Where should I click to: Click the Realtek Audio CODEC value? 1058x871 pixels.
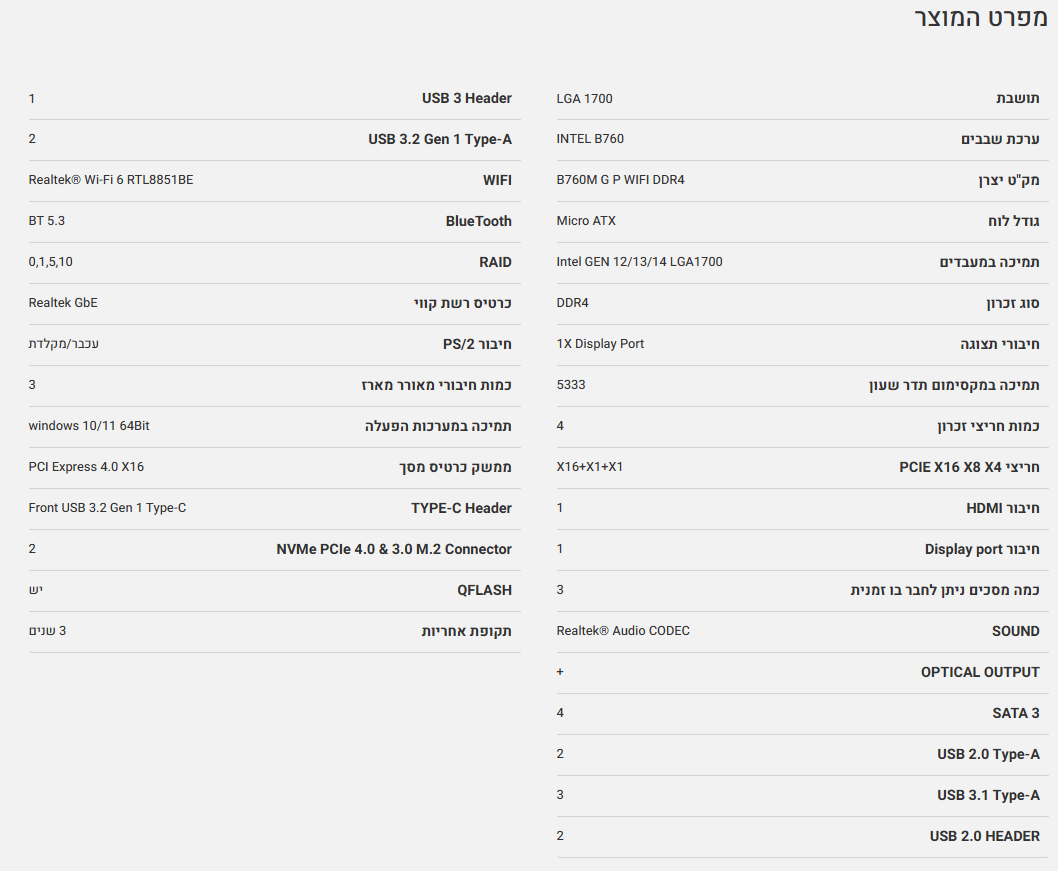click(x=623, y=631)
